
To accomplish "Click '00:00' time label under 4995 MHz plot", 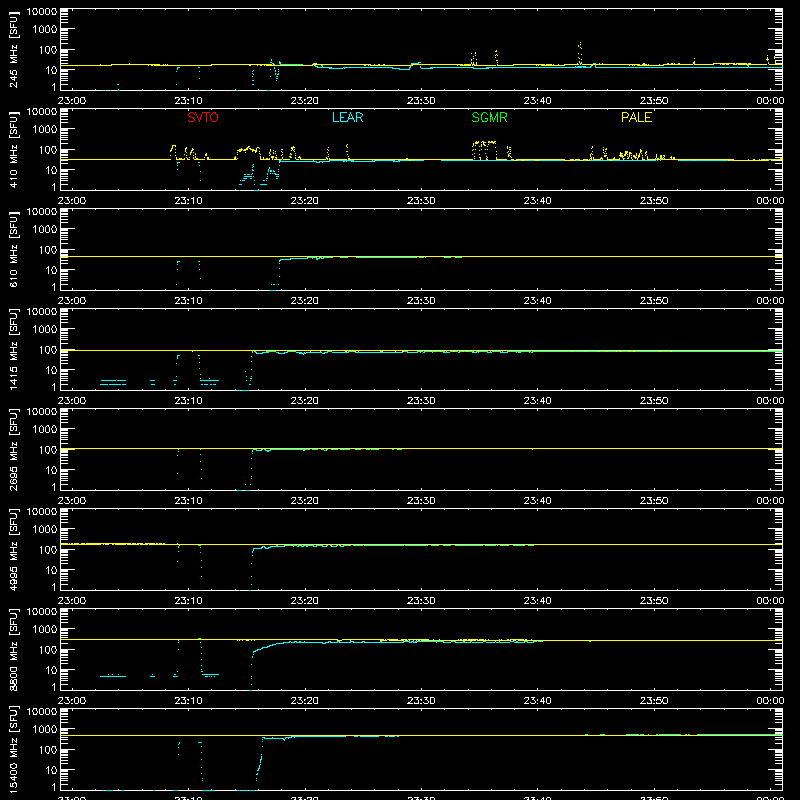I will [x=770, y=601].
